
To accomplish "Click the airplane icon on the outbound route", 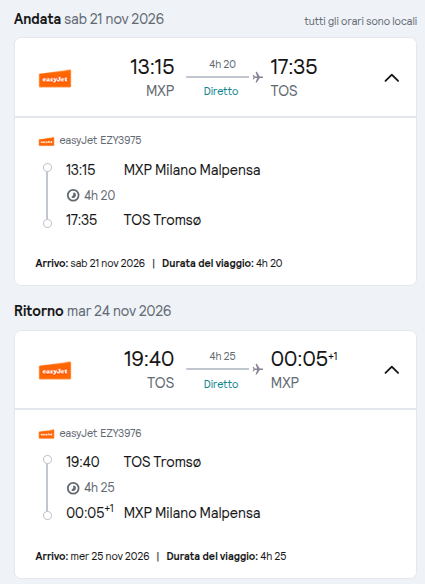I will pos(257,77).
